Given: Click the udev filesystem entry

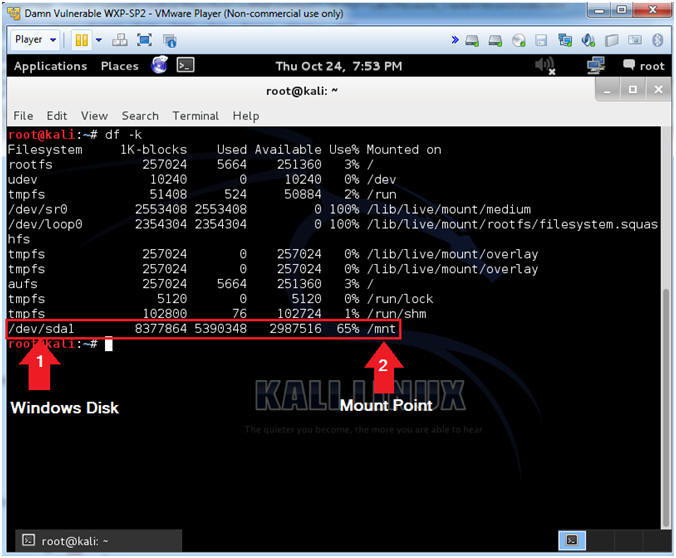Looking at the screenshot, I should pyautogui.click(x=22, y=179).
